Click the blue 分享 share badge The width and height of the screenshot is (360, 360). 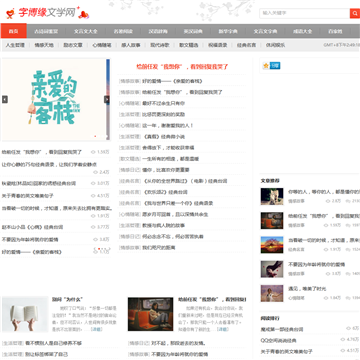pos(275,66)
